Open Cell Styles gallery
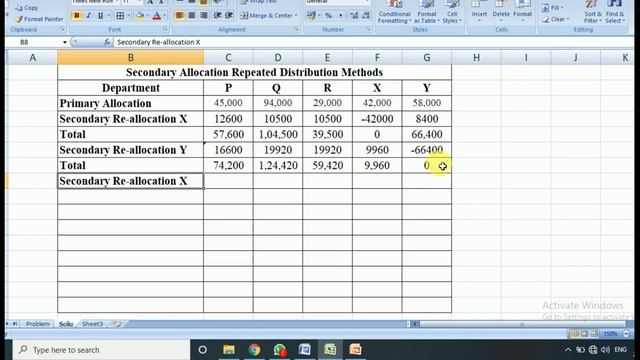 [452, 12]
